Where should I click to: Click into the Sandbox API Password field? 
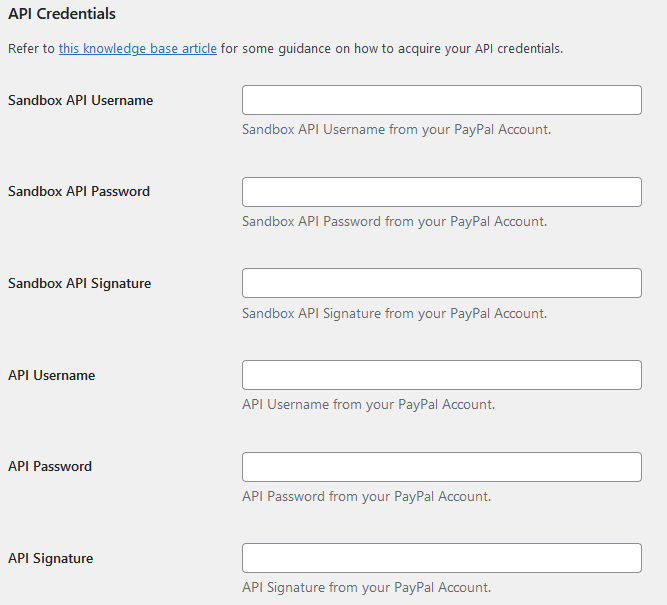(x=442, y=192)
